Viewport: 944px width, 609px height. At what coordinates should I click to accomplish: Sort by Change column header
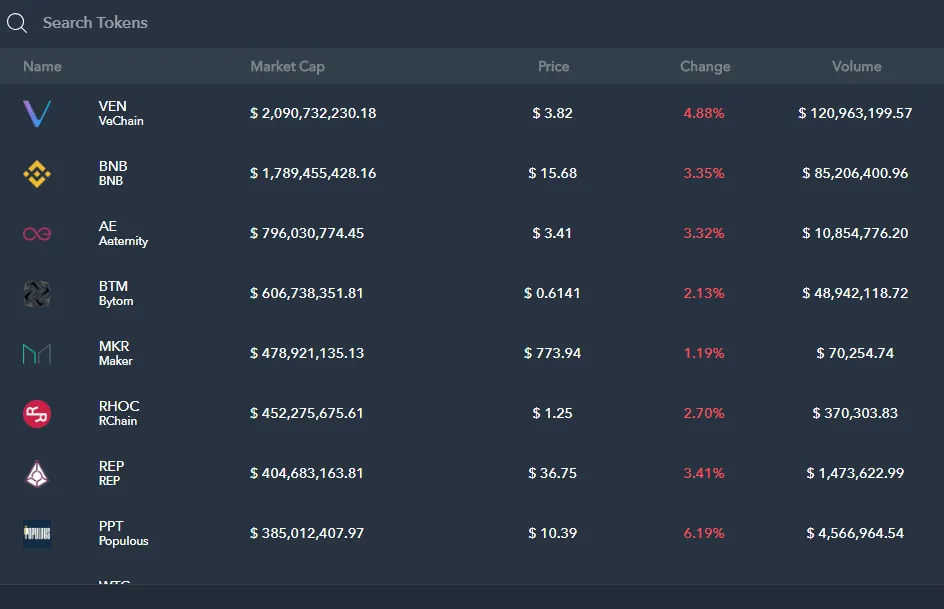point(705,66)
